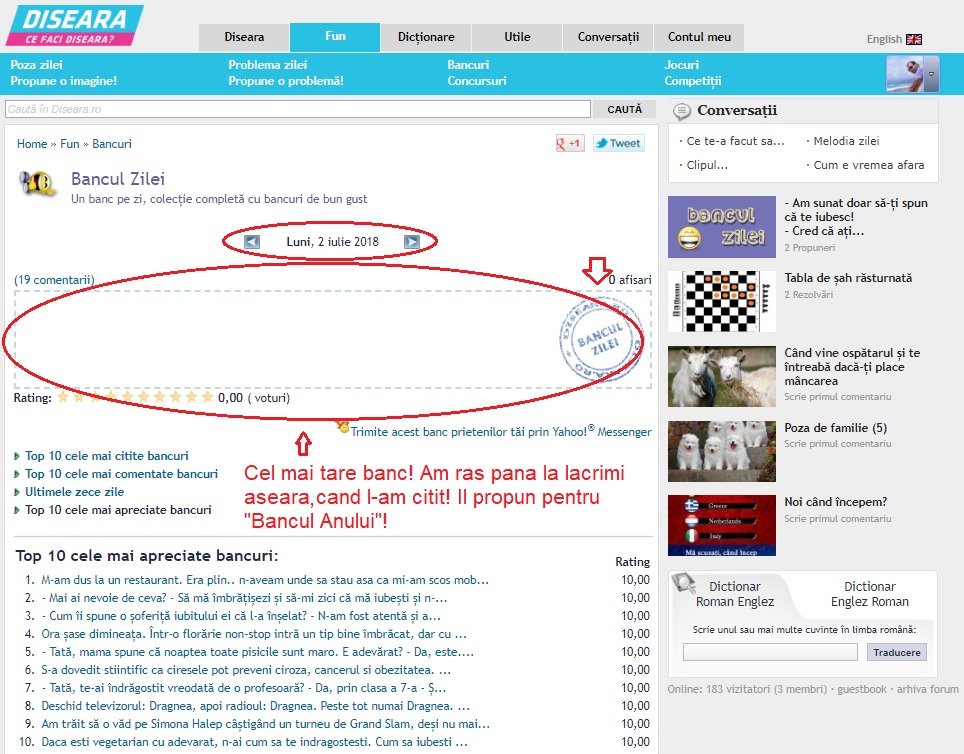The image size is (964, 754).
Task: Click the Caută în Diseara.ro search field
Action: 297,109
